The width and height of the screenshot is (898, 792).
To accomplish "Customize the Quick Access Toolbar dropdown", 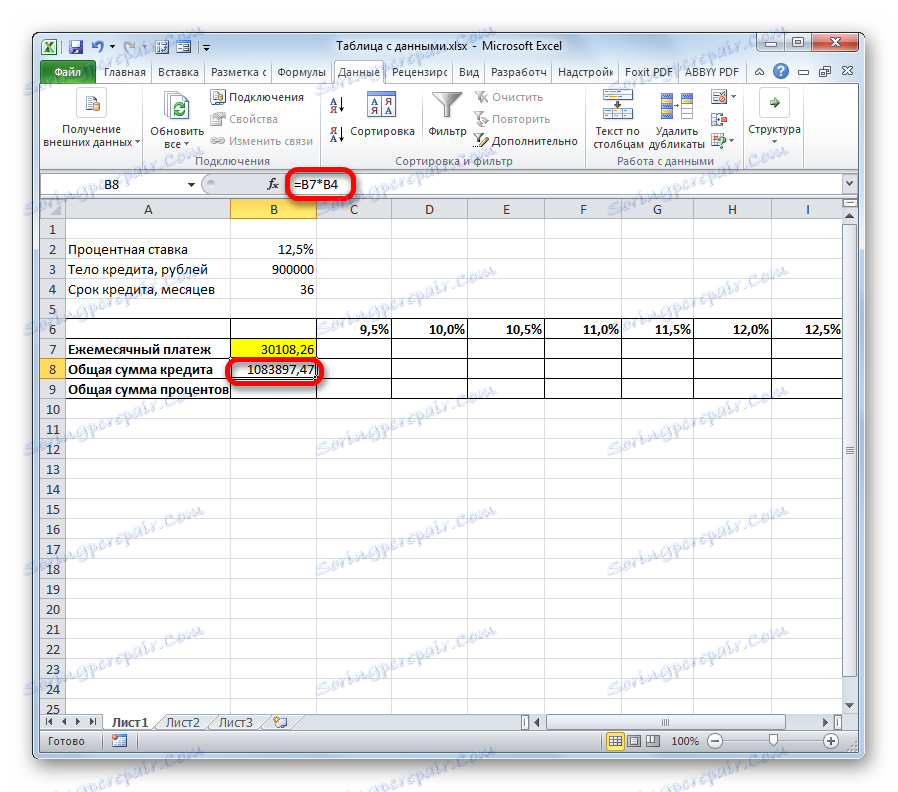I will pos(206,48).
